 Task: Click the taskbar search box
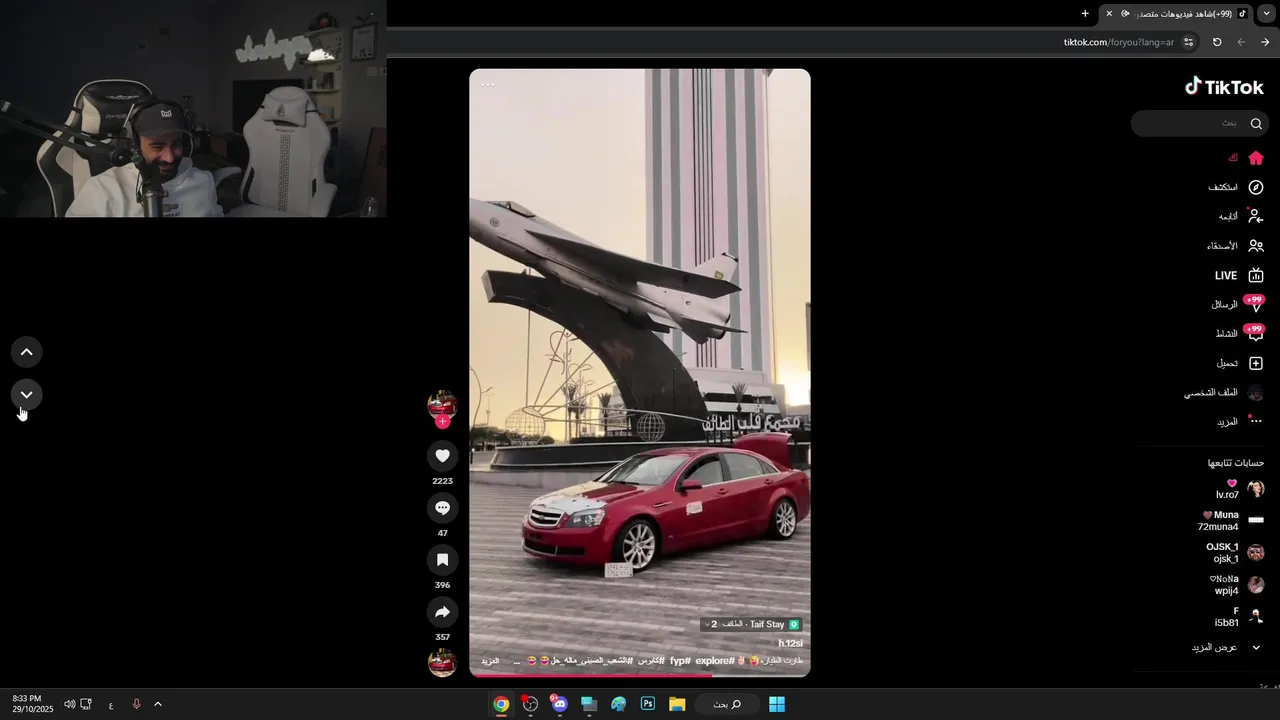coord(727,704)
